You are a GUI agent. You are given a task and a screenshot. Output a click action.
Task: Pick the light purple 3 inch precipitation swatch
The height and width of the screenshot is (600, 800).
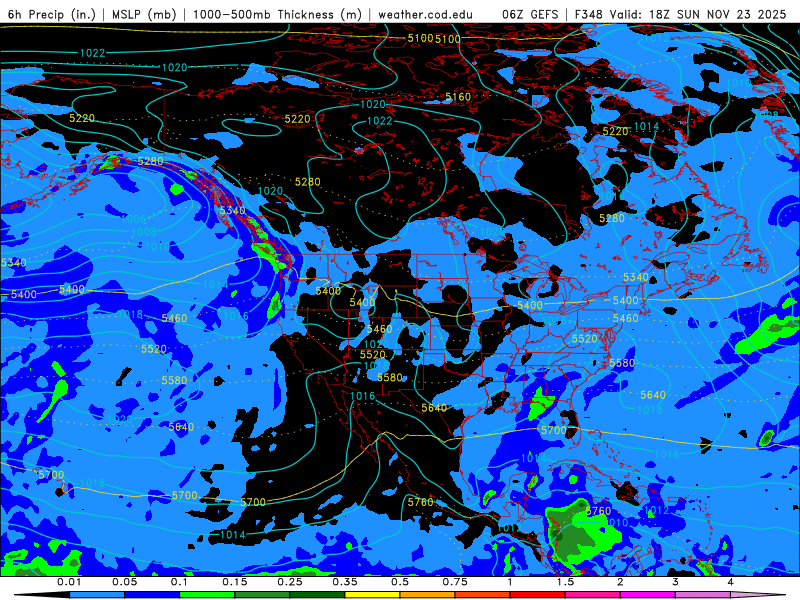click(703, 595)
